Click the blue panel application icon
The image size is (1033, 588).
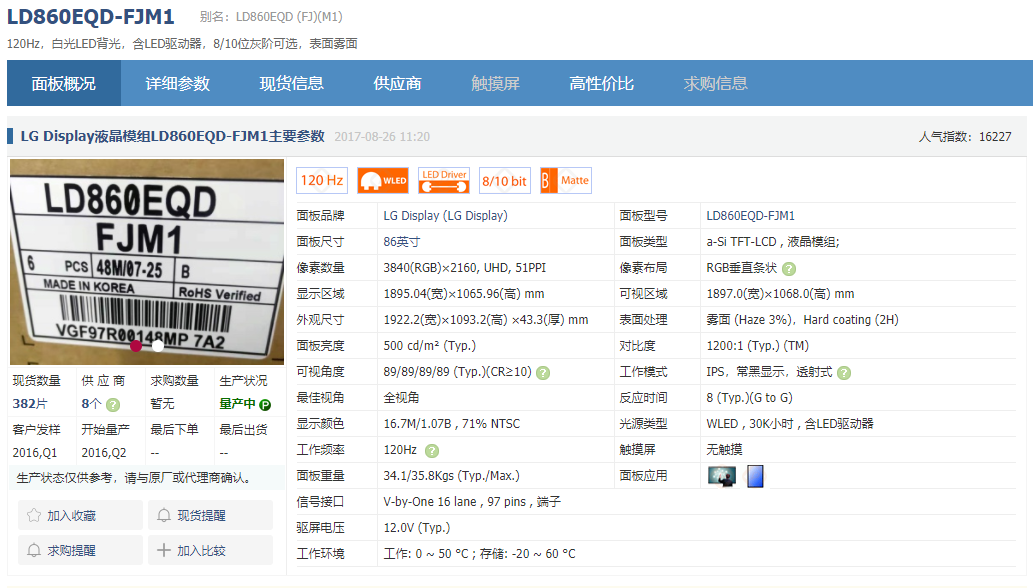coord(755,476)
